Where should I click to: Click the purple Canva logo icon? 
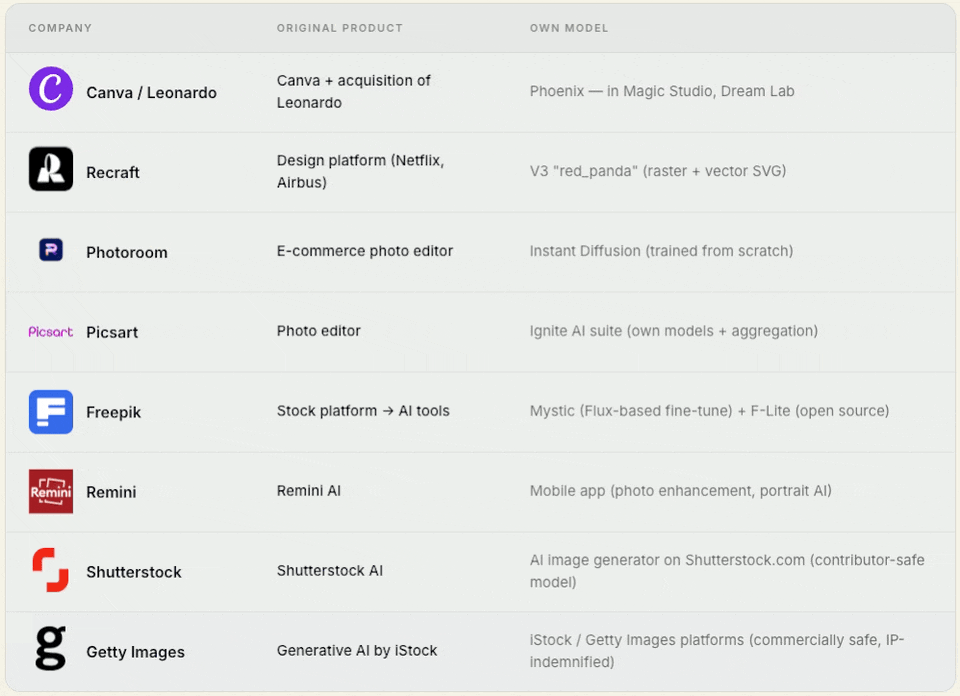point(51,89)
